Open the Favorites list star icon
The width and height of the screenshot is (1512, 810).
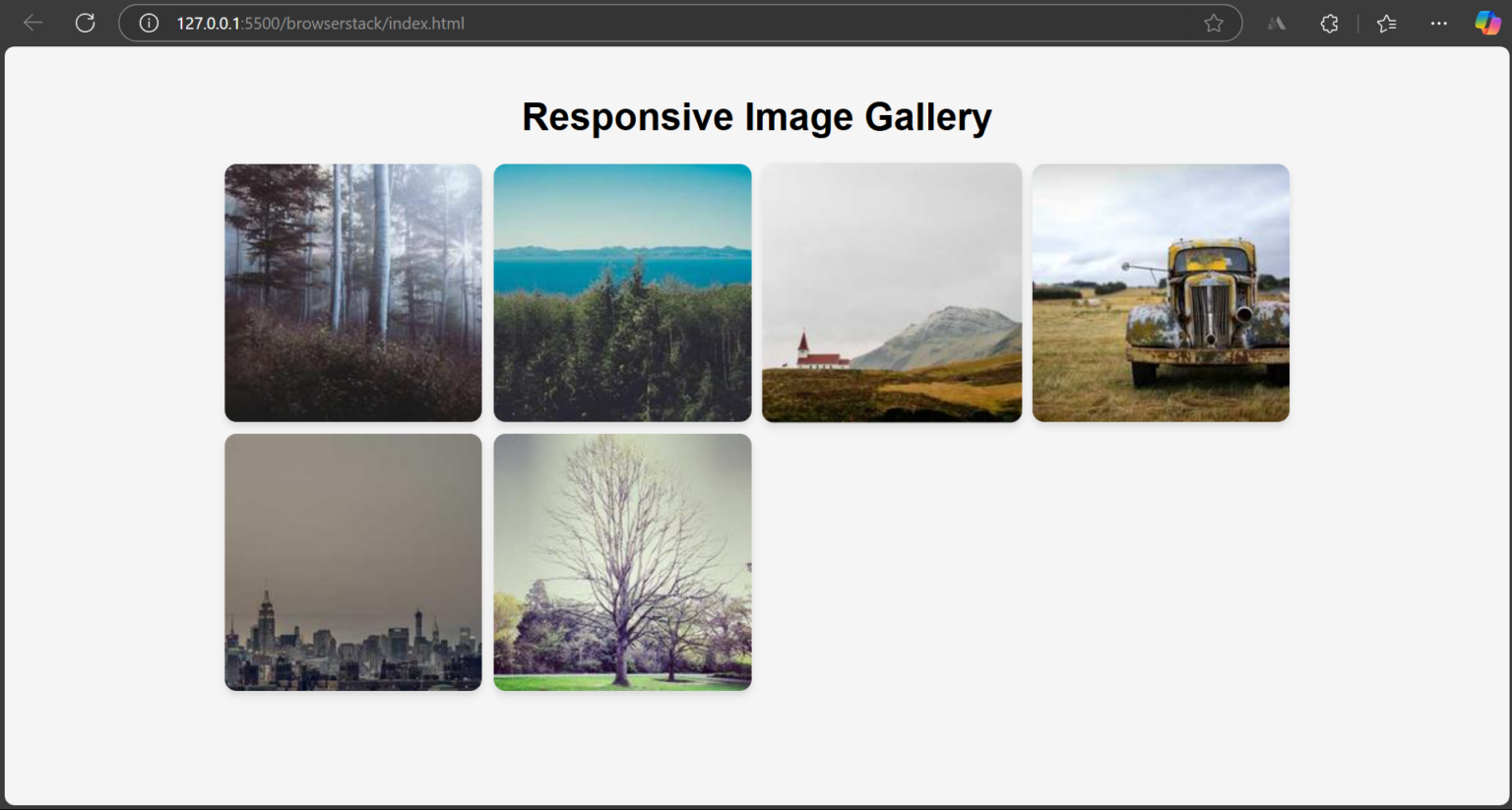[x=1386, y=22]
